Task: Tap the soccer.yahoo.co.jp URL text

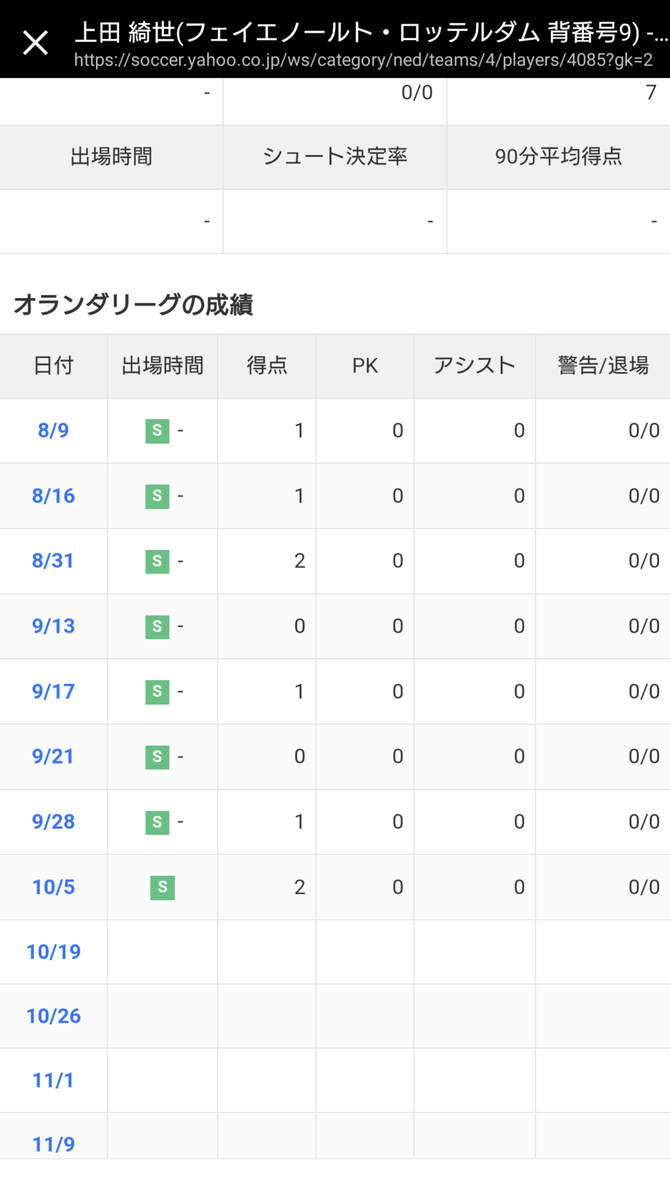Action: tap(363, 60)
